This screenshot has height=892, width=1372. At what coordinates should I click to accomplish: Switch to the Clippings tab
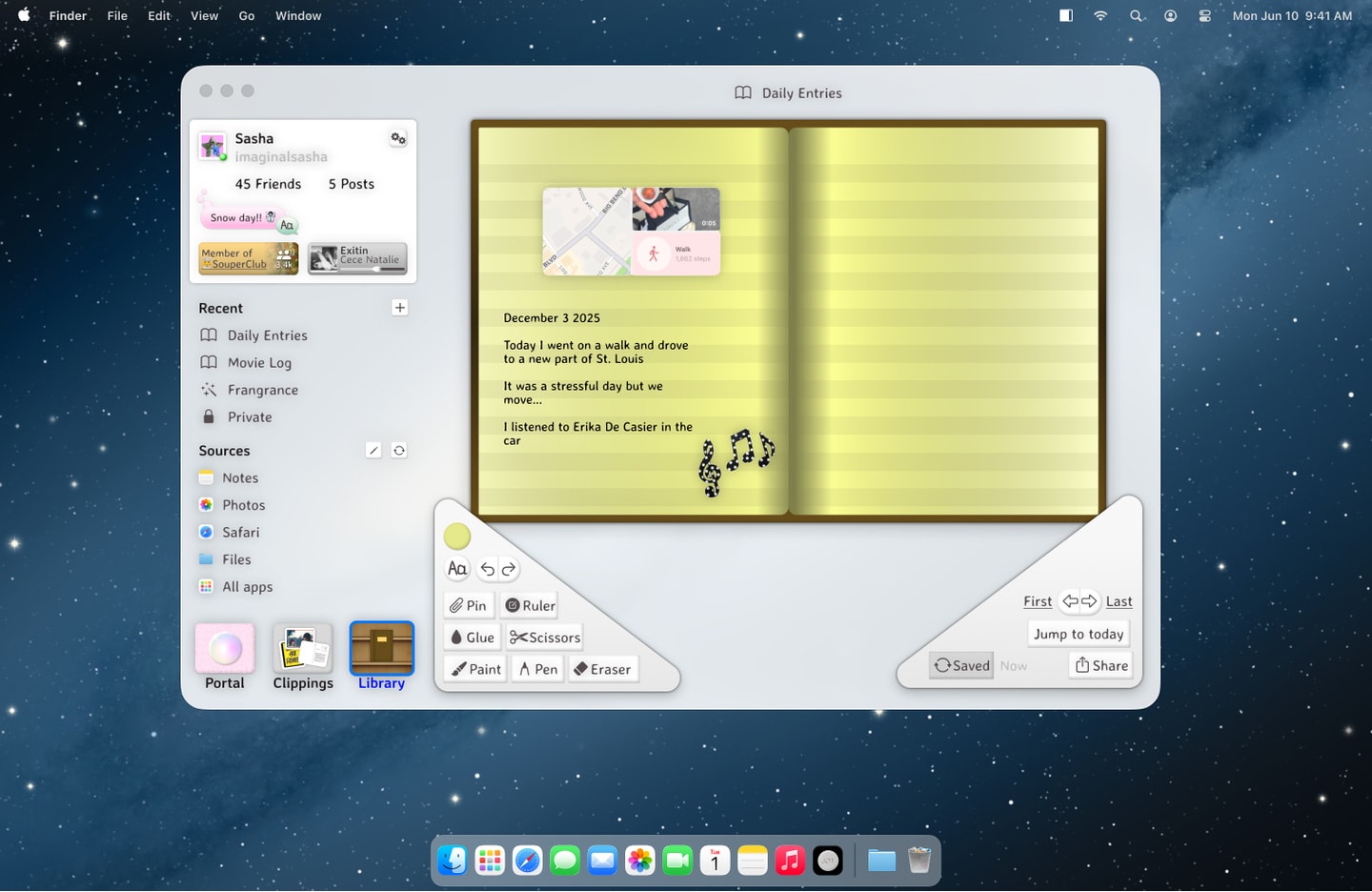(x=303, y=657)
